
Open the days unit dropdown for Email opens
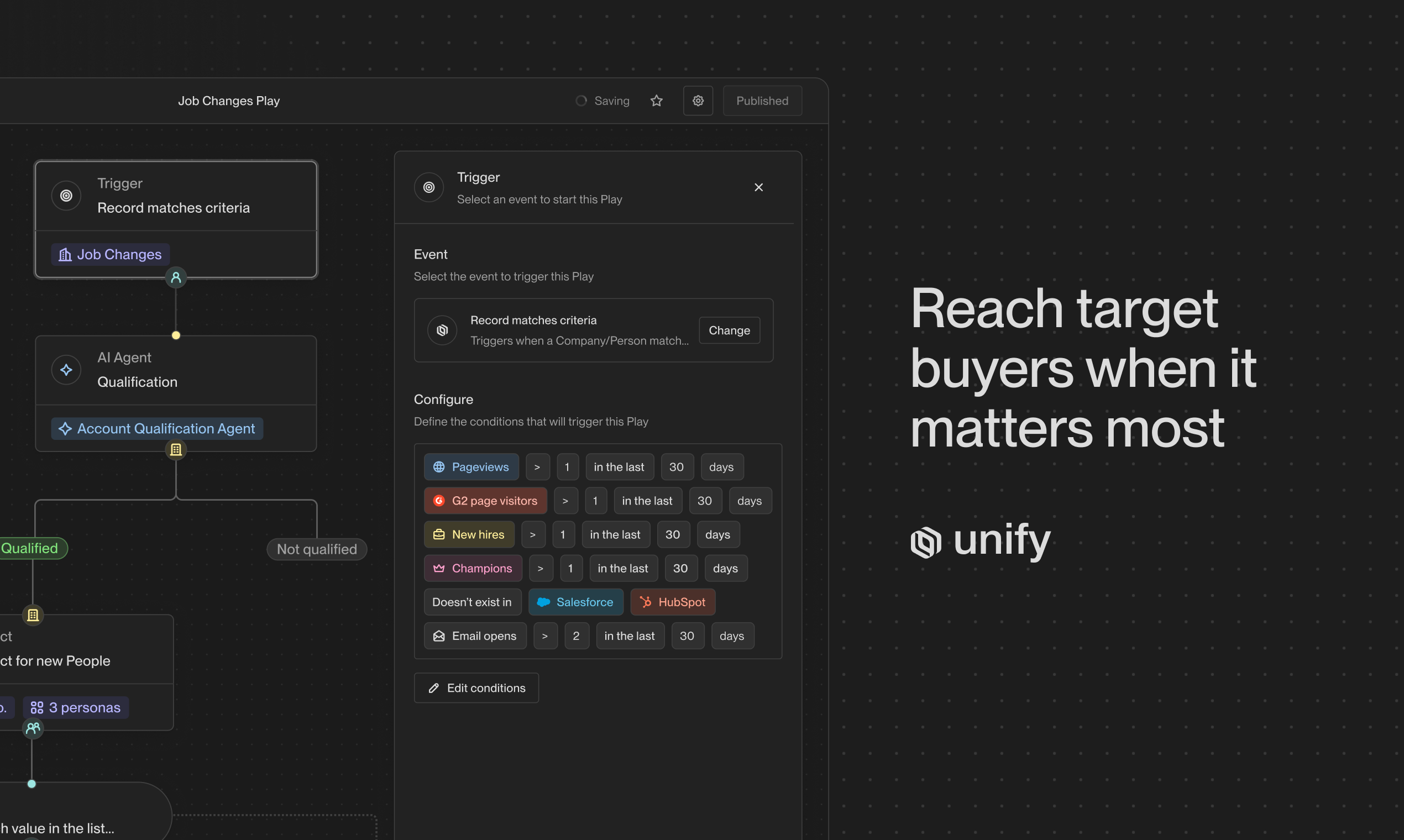(x=731, y=636)
